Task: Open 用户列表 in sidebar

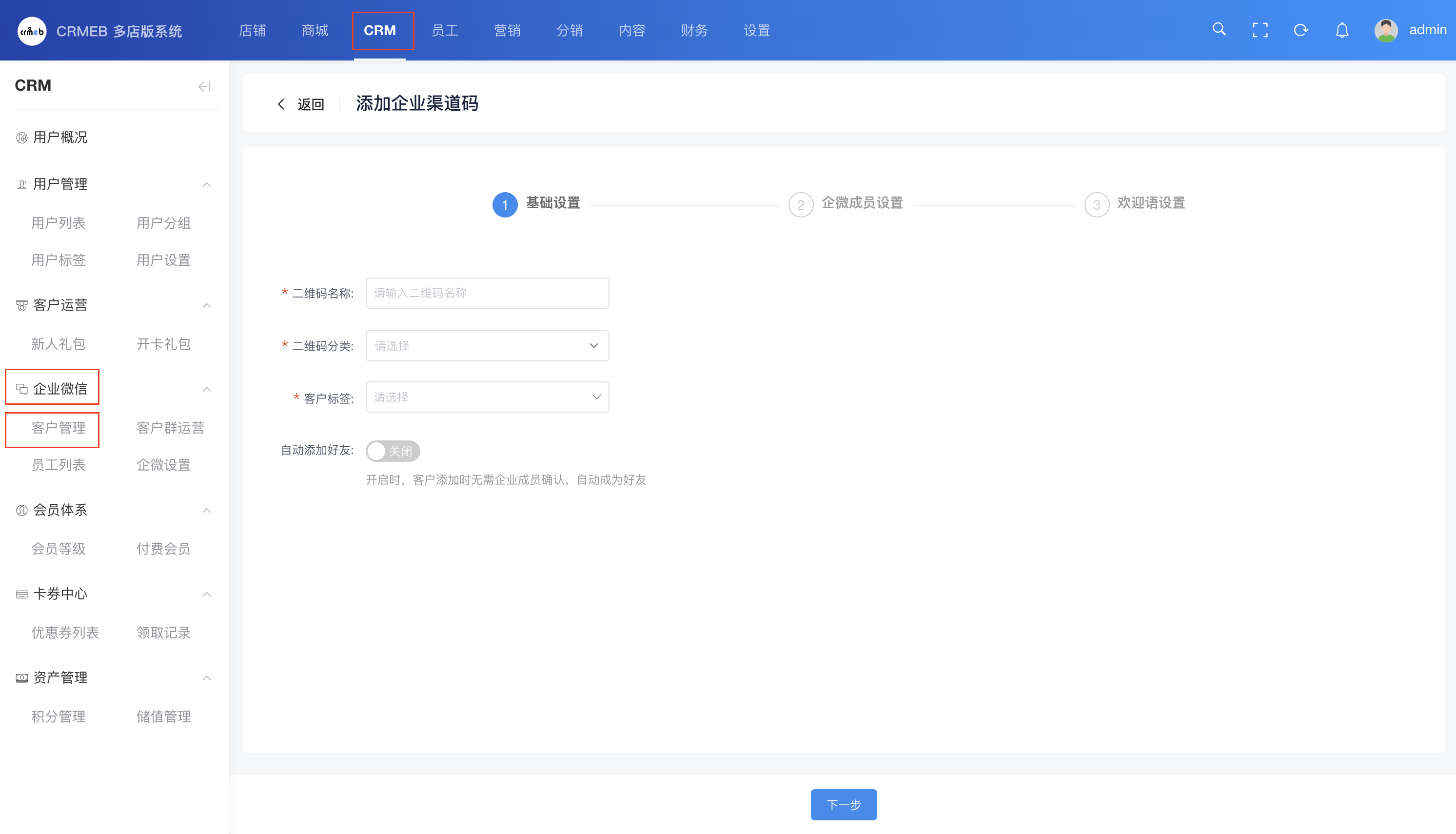Action: pos(59,223)
